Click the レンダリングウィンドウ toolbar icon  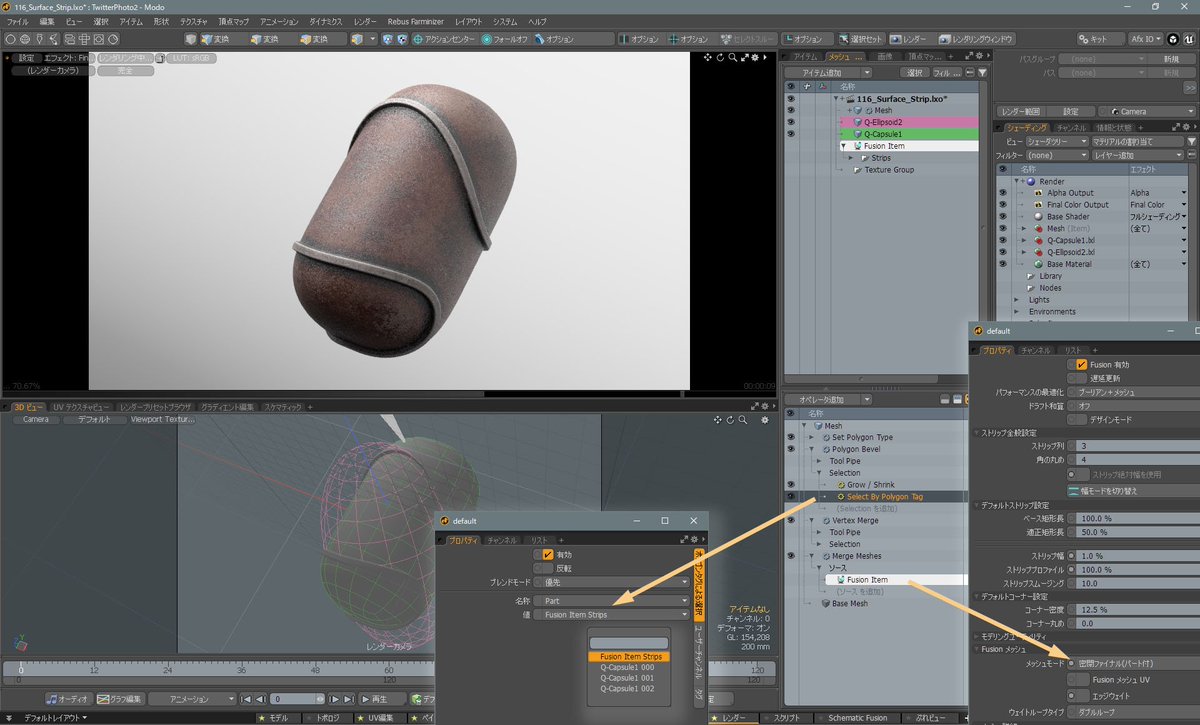[945, 39]
